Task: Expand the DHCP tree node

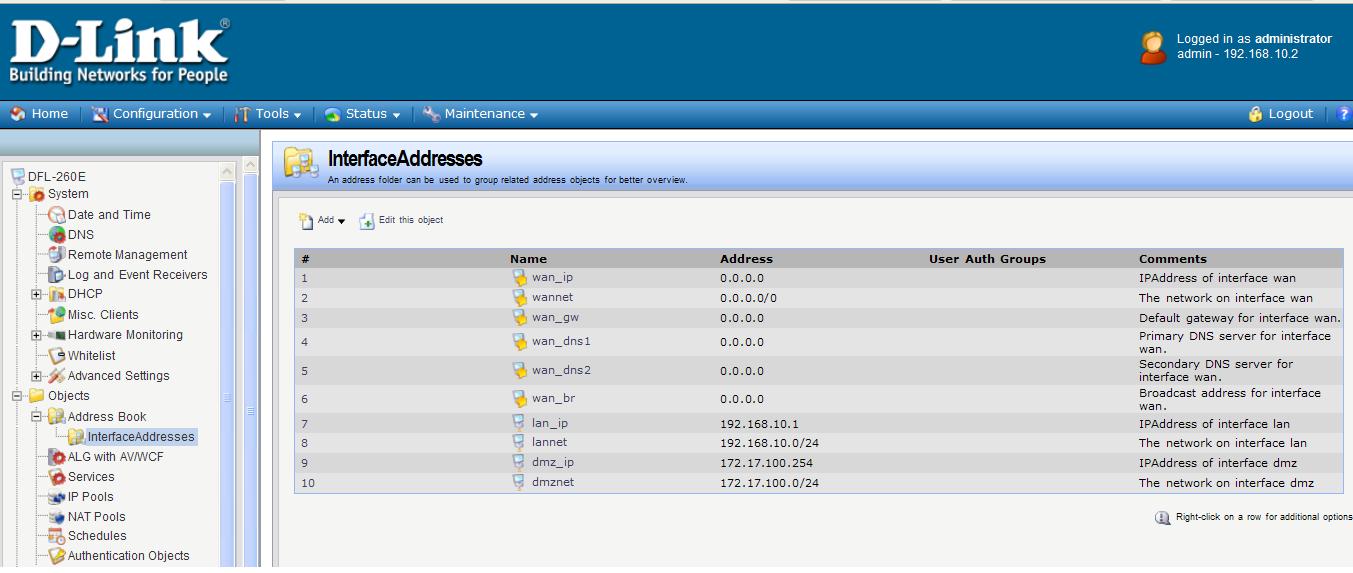Action: pos(37,294)
